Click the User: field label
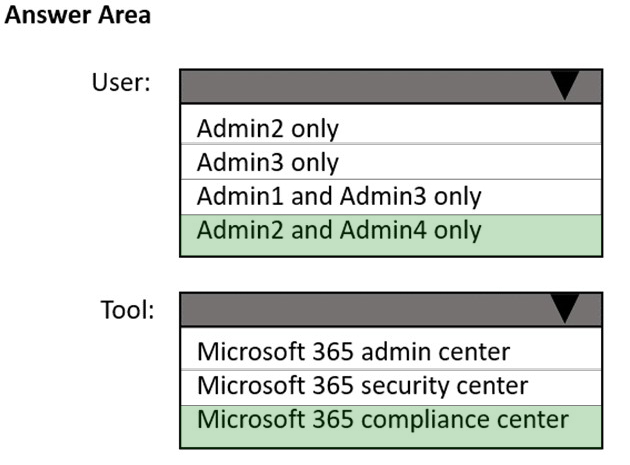630x465 pixels. point(121,83)
